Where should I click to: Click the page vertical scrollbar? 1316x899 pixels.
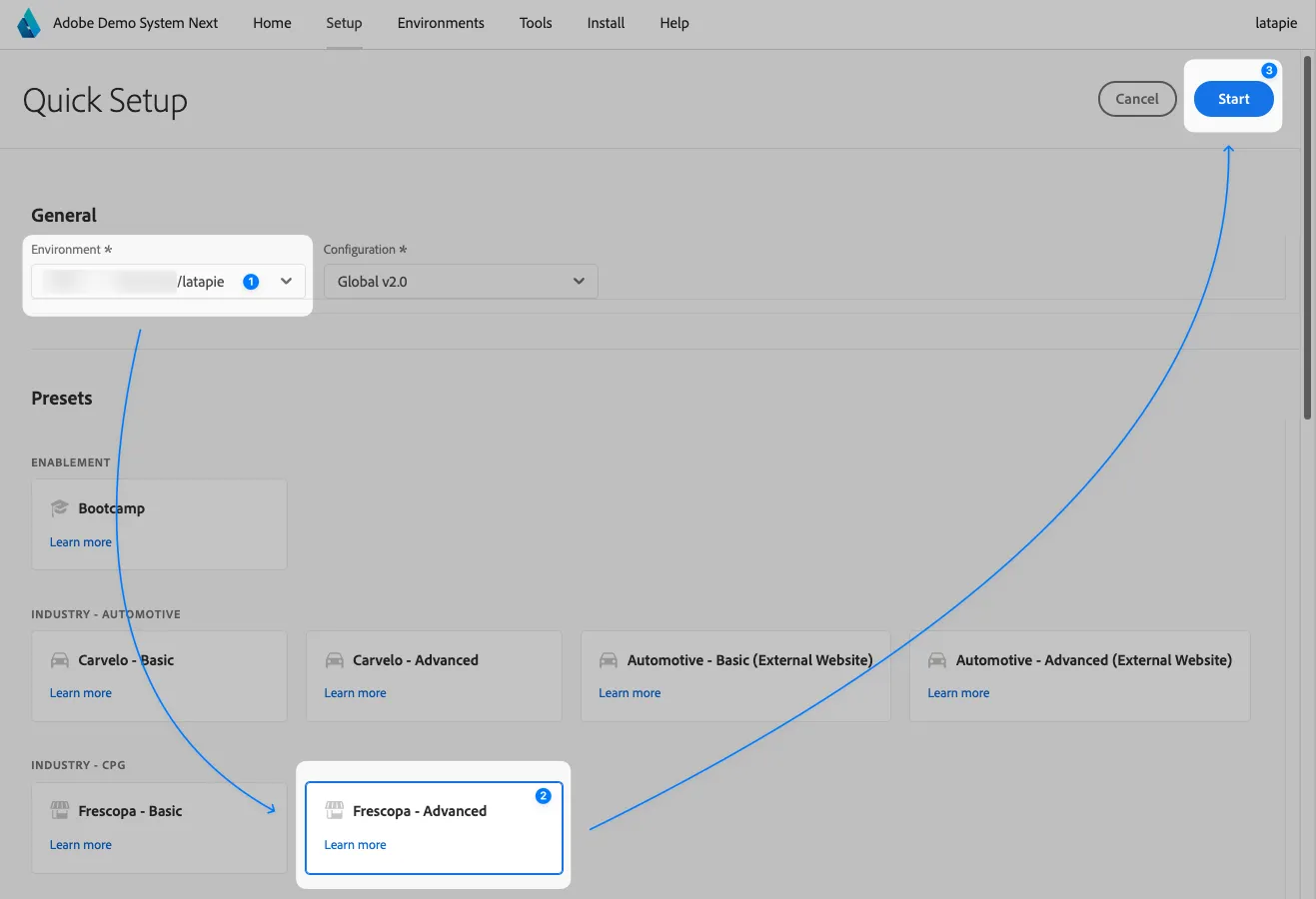point(1307,240)
